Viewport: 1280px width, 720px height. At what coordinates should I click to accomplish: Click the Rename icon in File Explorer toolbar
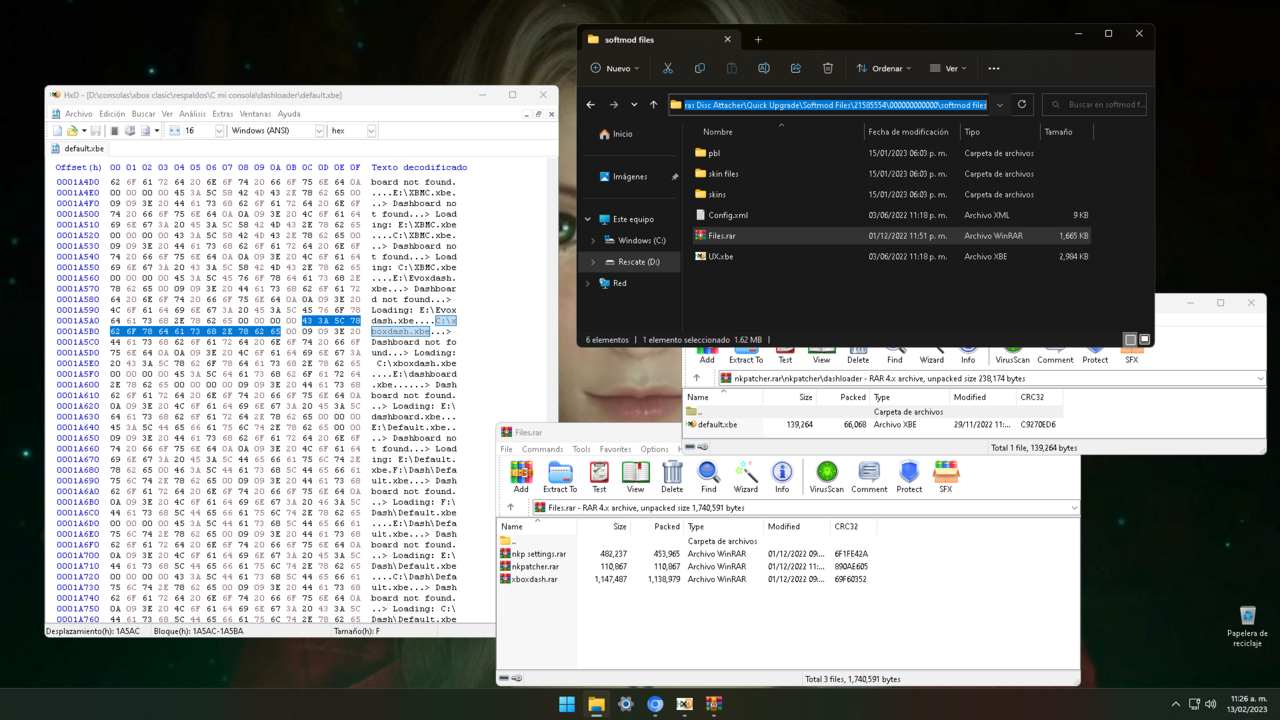point(764,68)
